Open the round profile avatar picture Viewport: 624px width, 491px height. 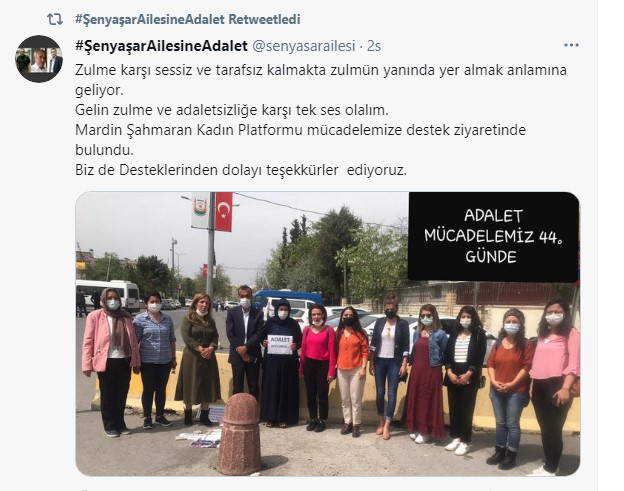coord(39,59)
